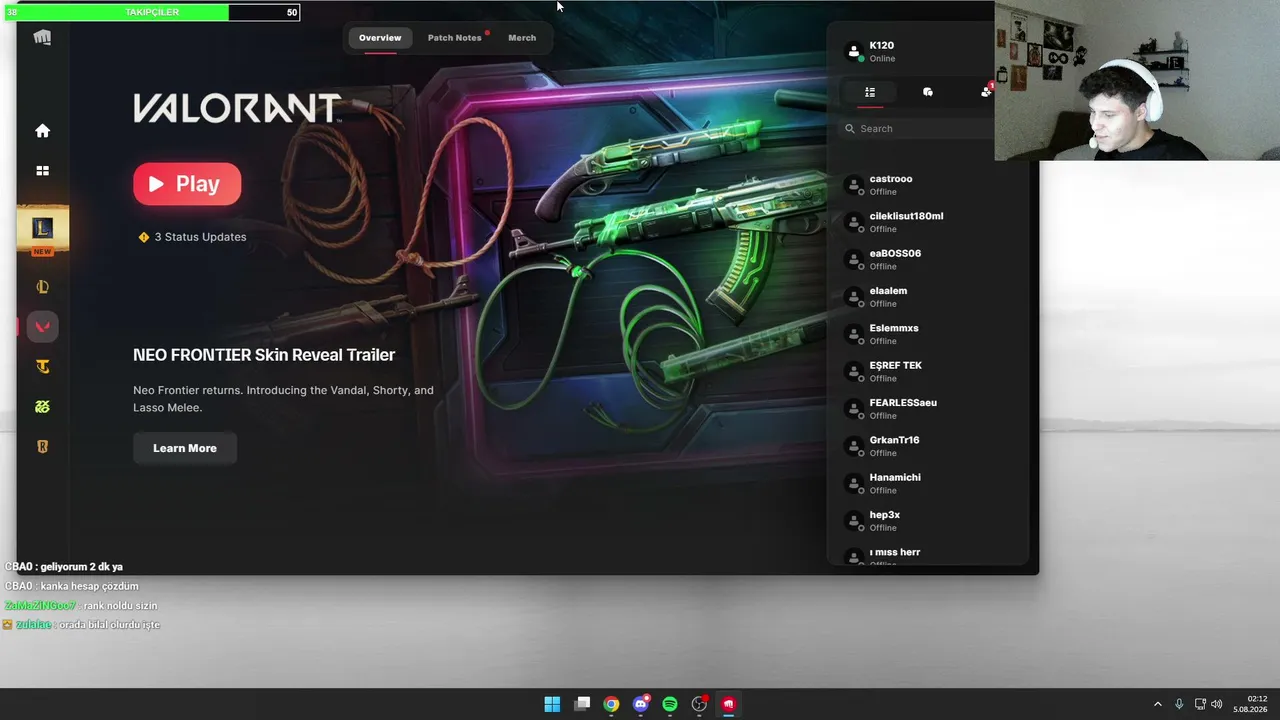The height and width of the screenshot is (720, 1280).
Task: Open the Patch Notes tab
Action: point(455,38)
